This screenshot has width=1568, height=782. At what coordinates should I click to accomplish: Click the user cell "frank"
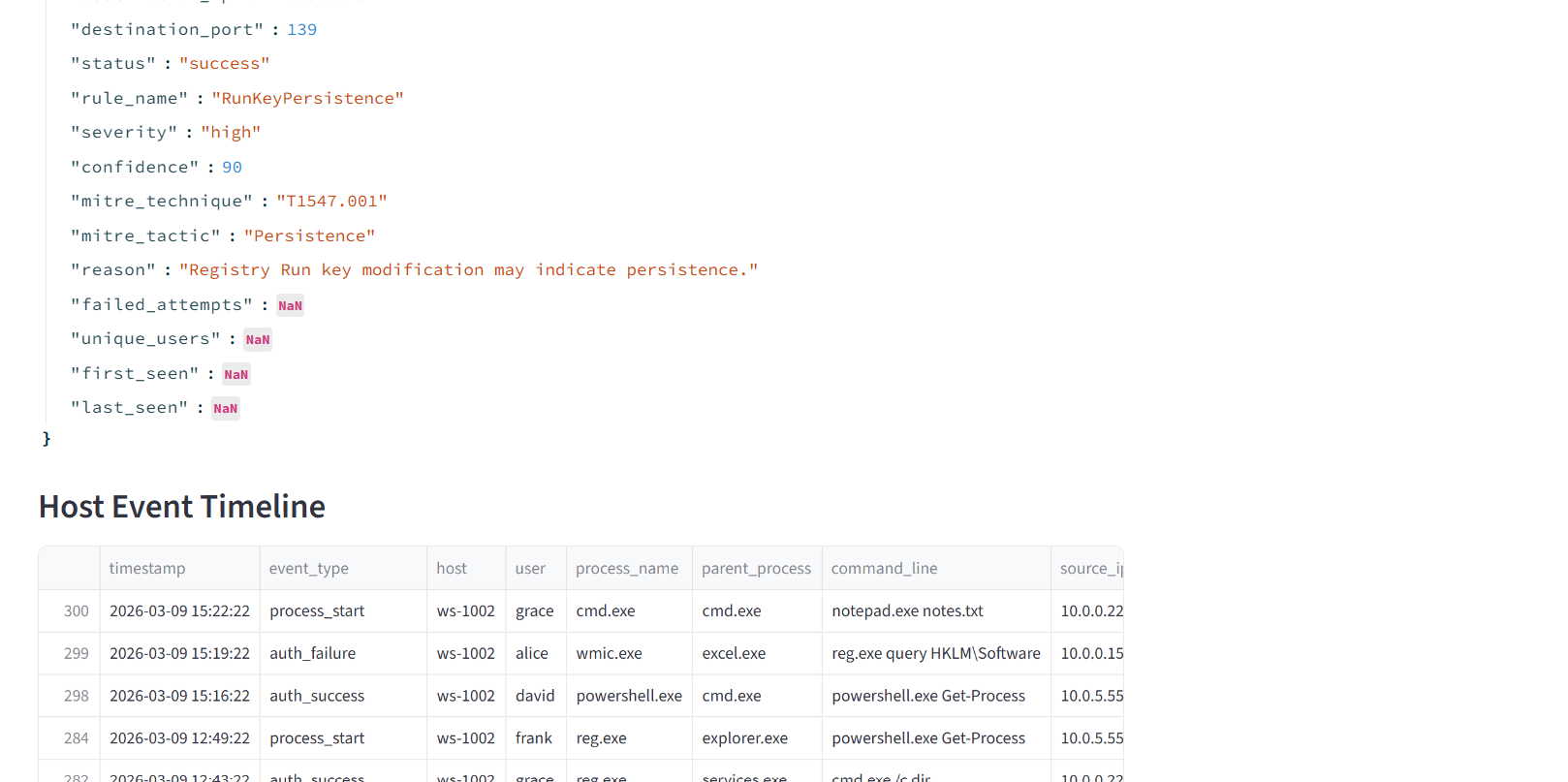pos(536,738)
